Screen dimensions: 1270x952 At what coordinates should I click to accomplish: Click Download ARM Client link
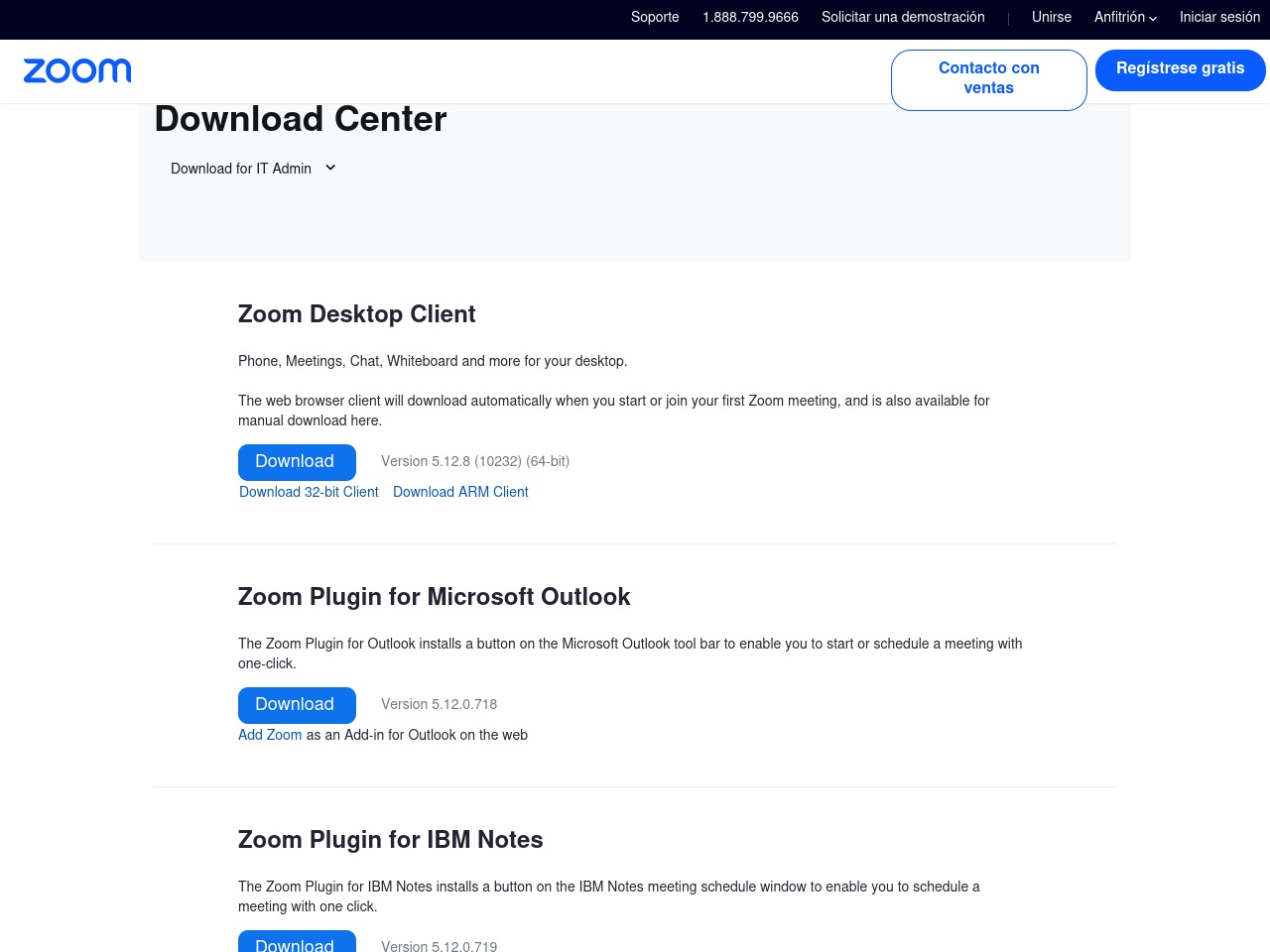[460, 492]
